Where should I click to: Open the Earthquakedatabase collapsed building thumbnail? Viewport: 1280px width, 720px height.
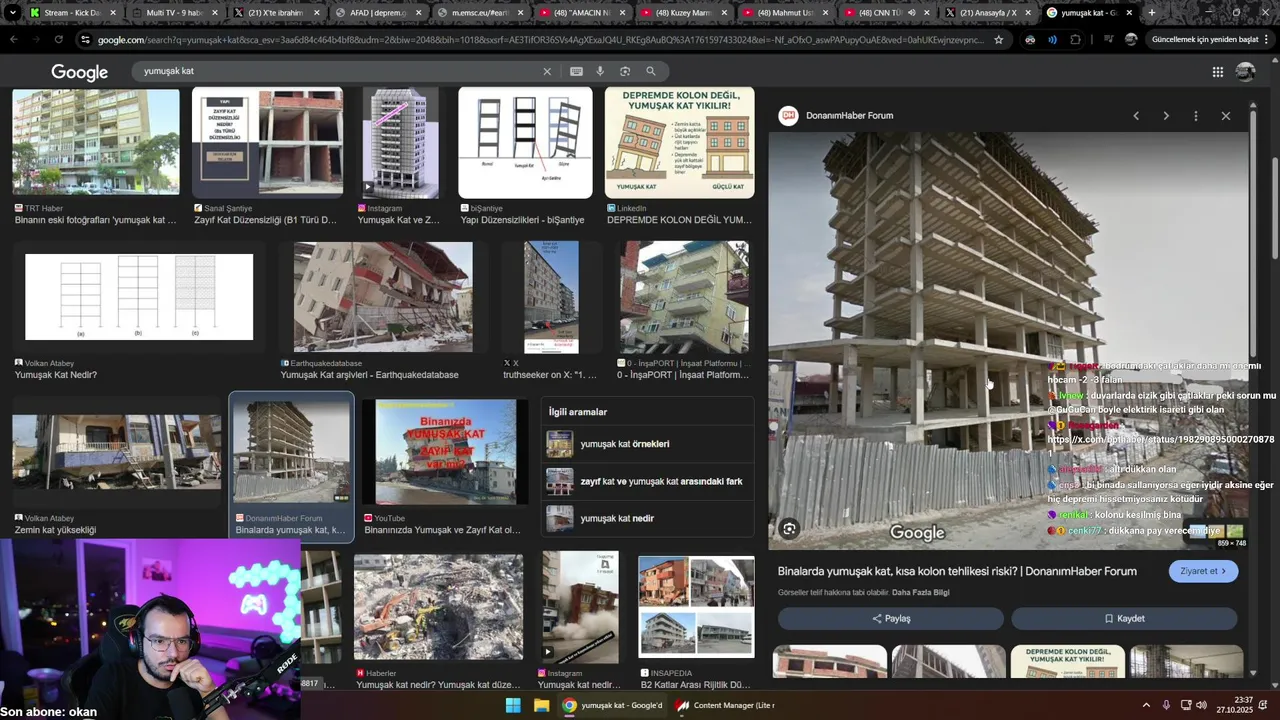click(383, 297)
